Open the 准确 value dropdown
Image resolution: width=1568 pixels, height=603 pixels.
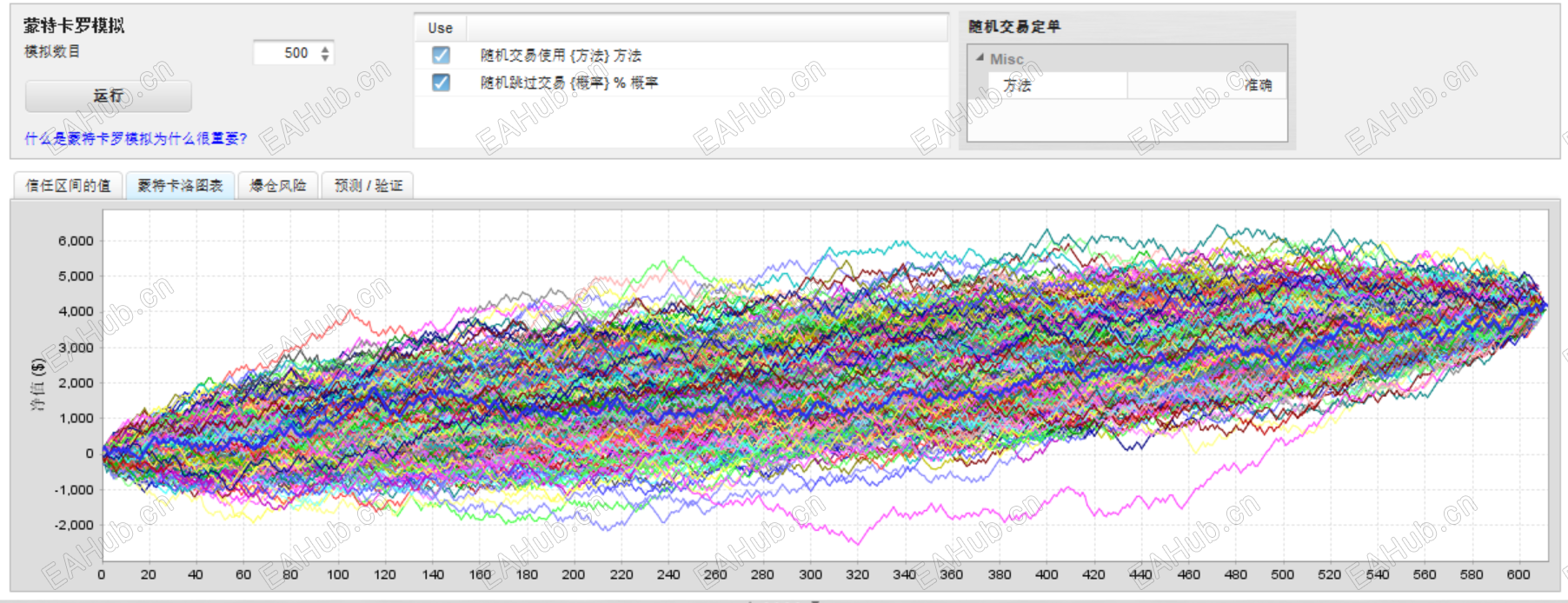point(1207,85)
